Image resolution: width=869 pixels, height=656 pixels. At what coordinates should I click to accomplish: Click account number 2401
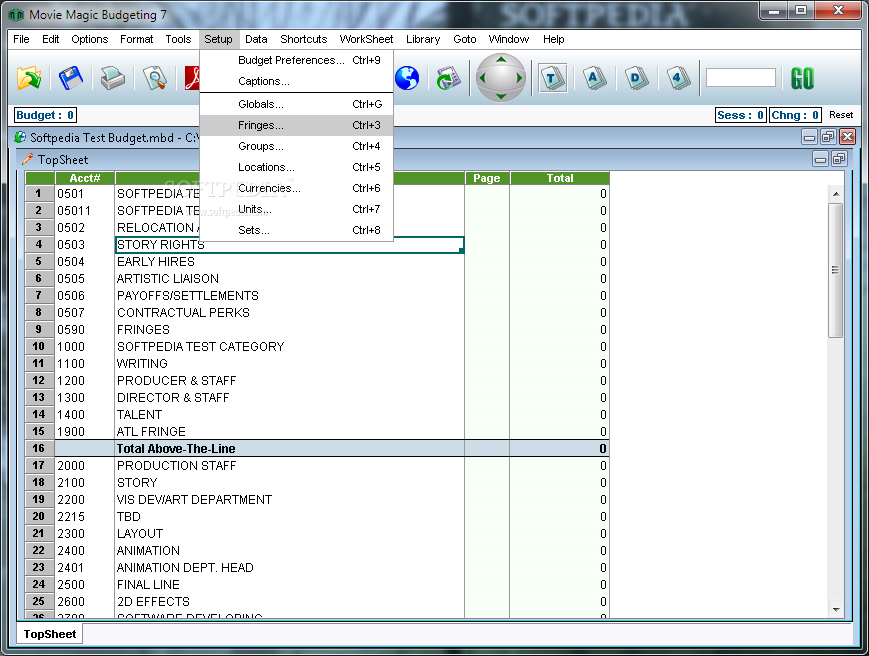71,568
